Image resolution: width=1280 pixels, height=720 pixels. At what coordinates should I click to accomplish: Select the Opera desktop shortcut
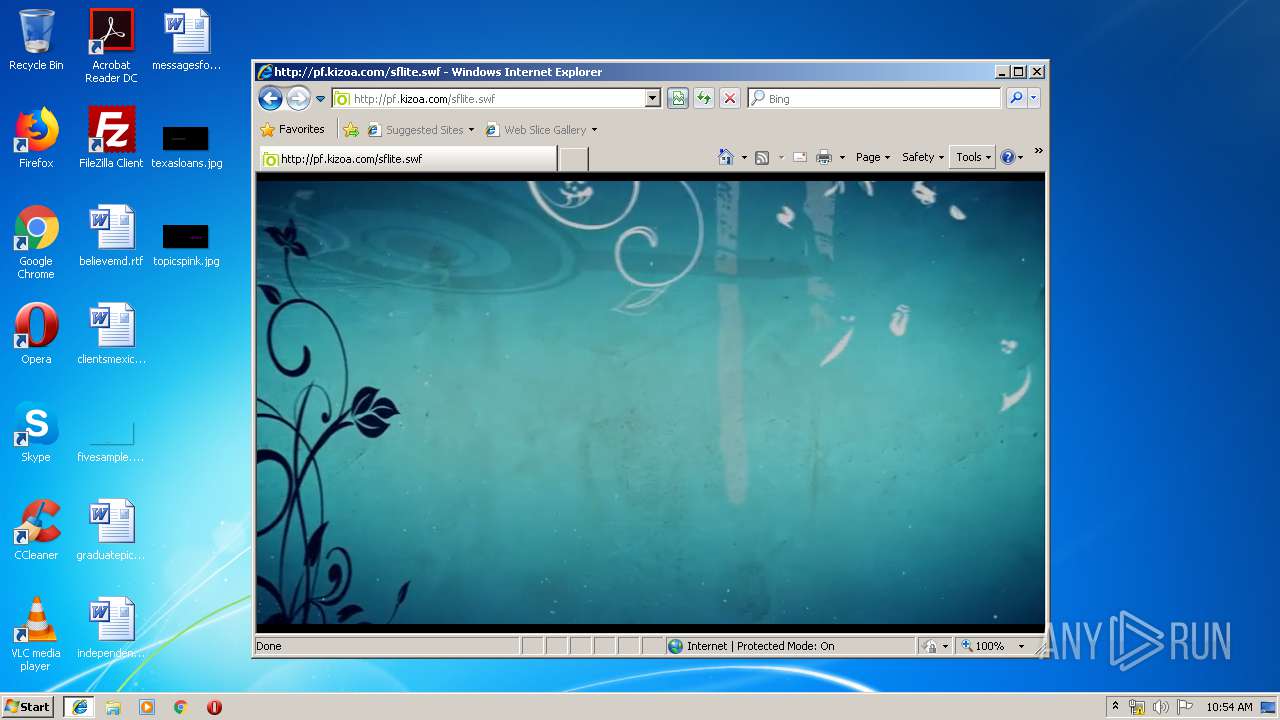point(36,334)
